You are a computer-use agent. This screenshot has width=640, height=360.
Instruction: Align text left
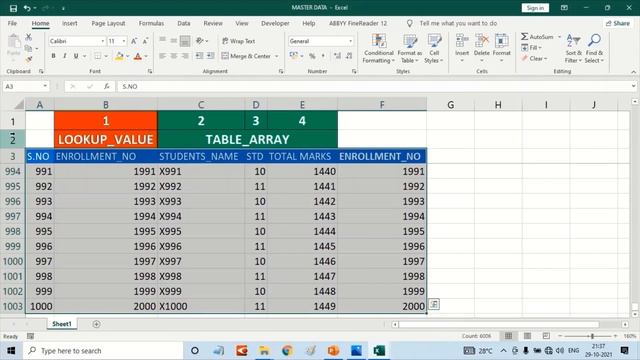pyautogui.click(x=162, y=56)
